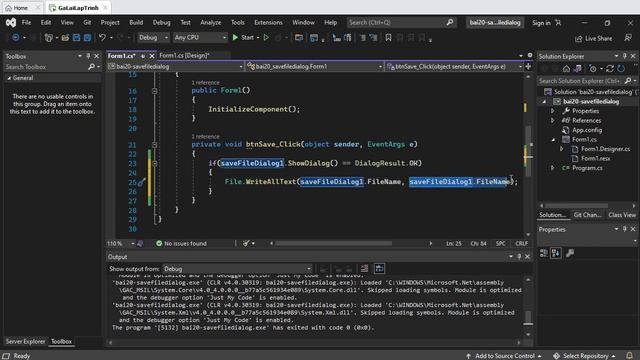This screenshot has width=640, height=360.
Task: Click notifications bell in status bar
Action: pos(629,356)
